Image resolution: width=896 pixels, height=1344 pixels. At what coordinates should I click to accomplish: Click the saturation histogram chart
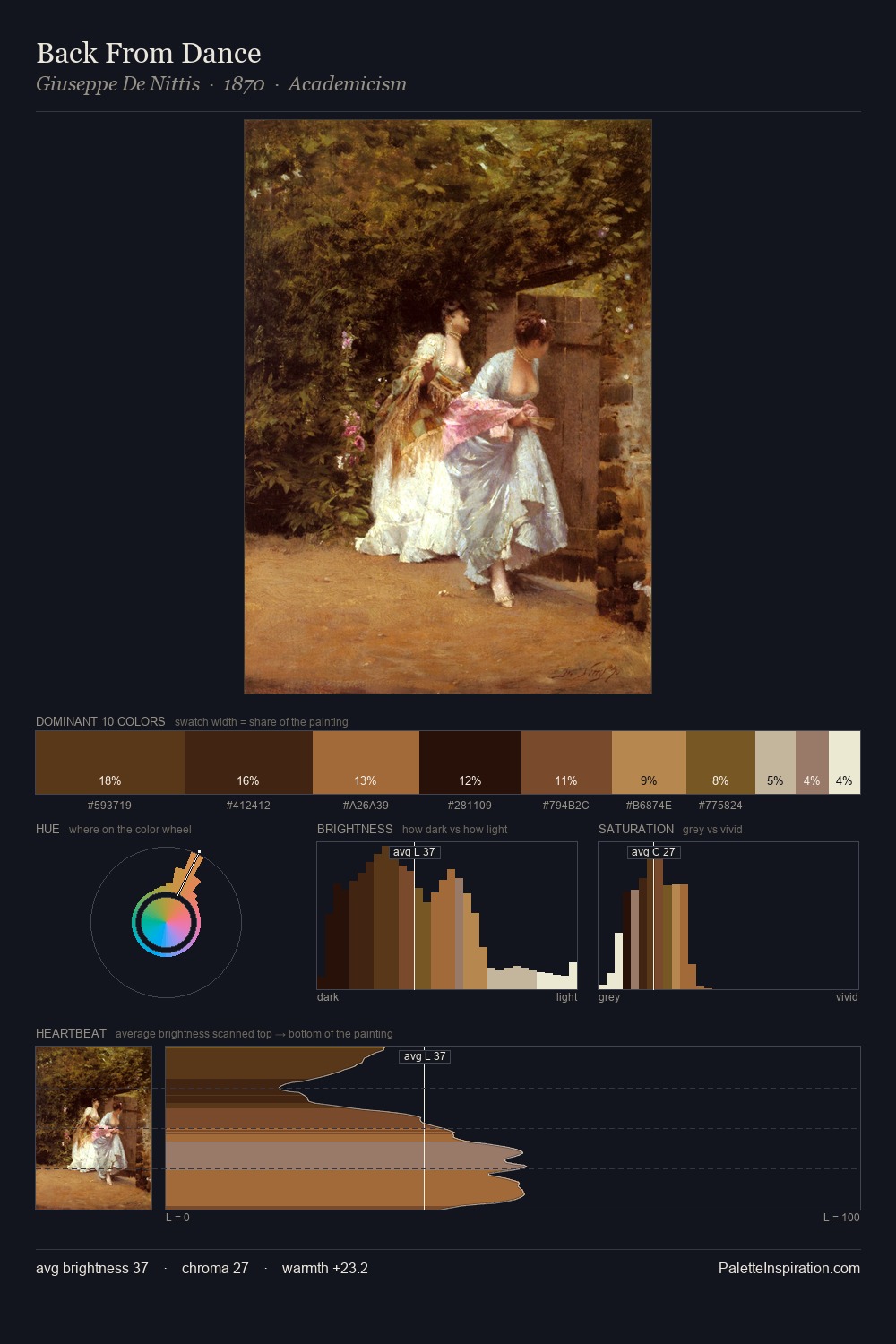tap(728, 915)
